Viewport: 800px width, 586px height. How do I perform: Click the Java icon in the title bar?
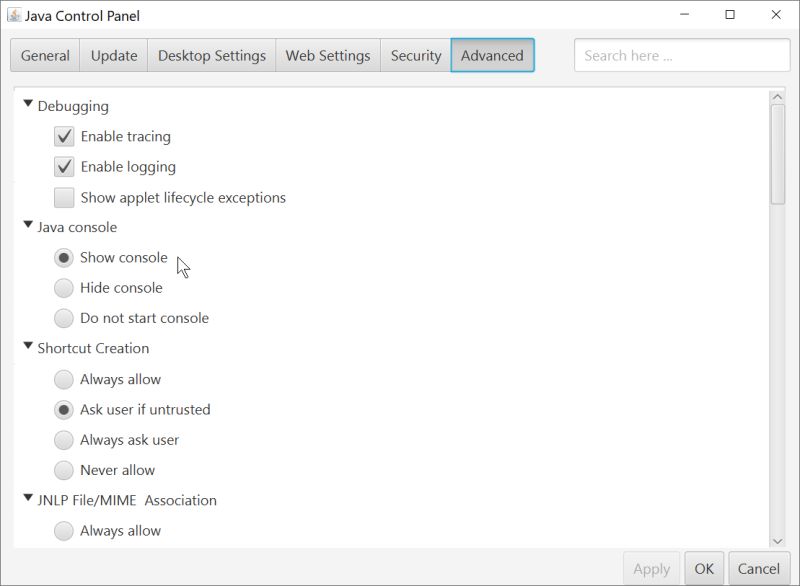tap(14, 15)
